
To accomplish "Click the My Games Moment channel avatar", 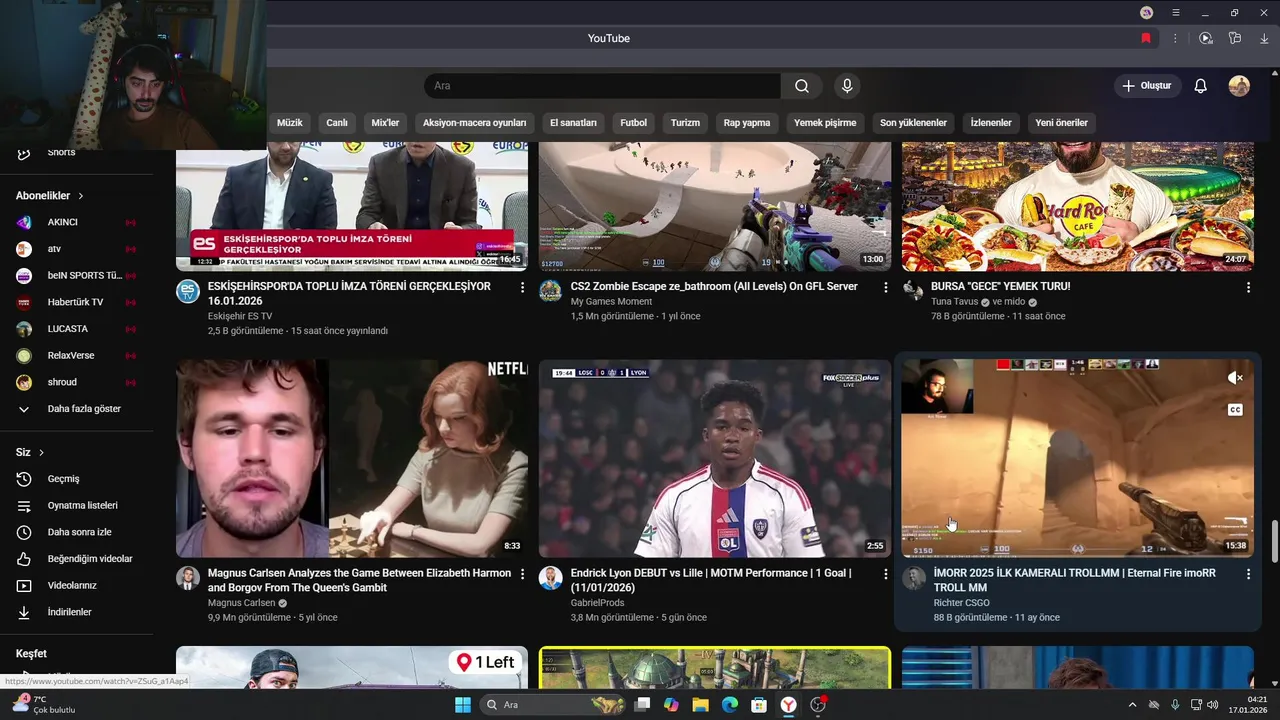I will pyautogui.click(x=550, y=291).
